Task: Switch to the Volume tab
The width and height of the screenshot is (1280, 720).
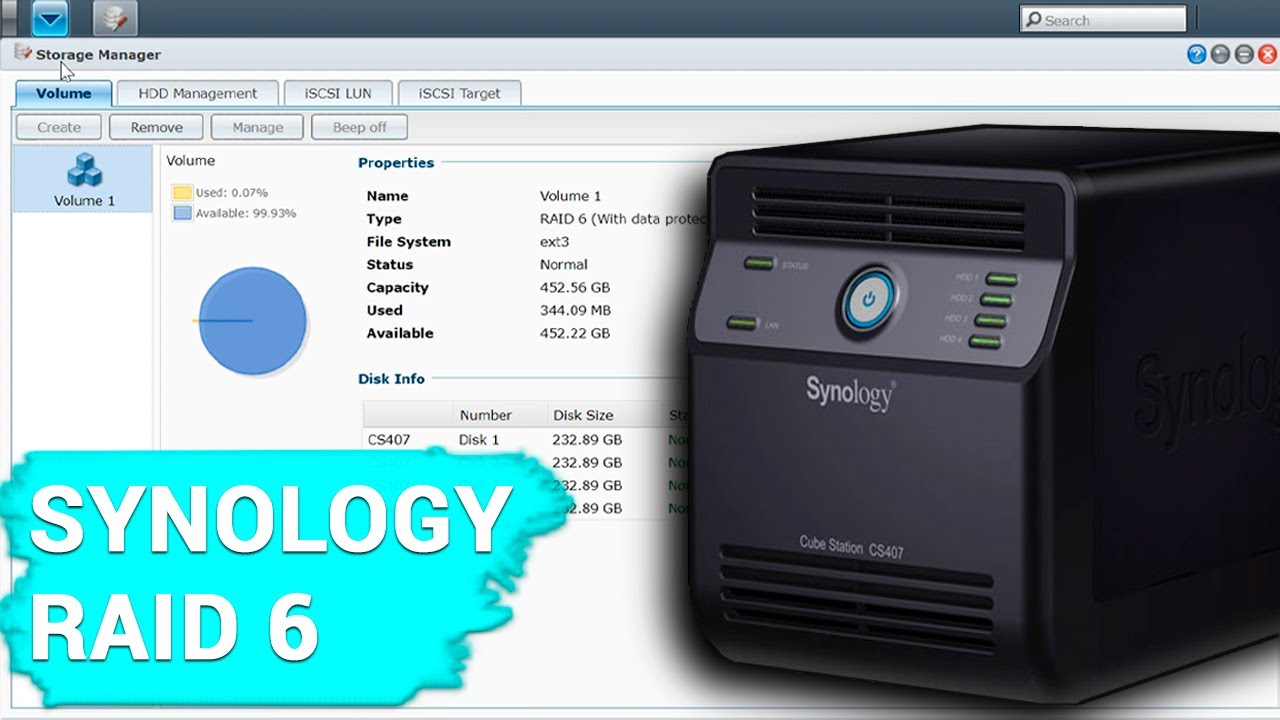Action: [64, 93]
